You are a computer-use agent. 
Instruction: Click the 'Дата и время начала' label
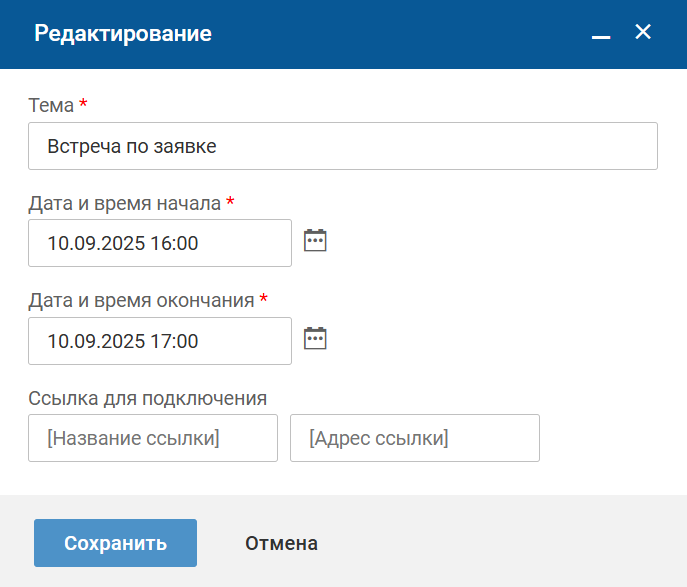[x=124, y=203]
